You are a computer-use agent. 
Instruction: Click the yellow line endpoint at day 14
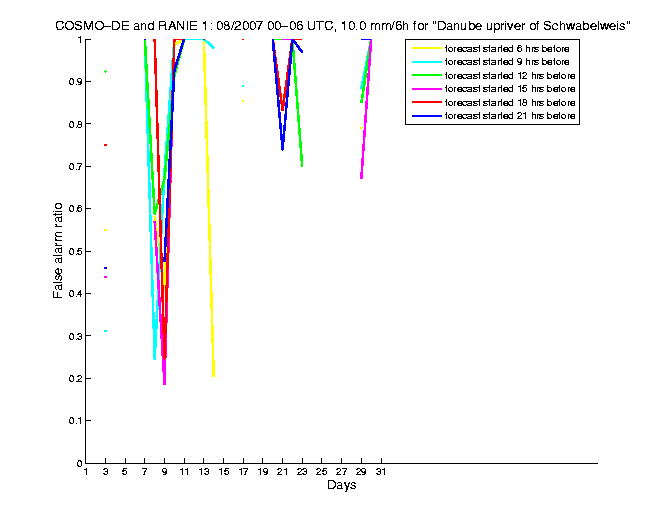213,374
